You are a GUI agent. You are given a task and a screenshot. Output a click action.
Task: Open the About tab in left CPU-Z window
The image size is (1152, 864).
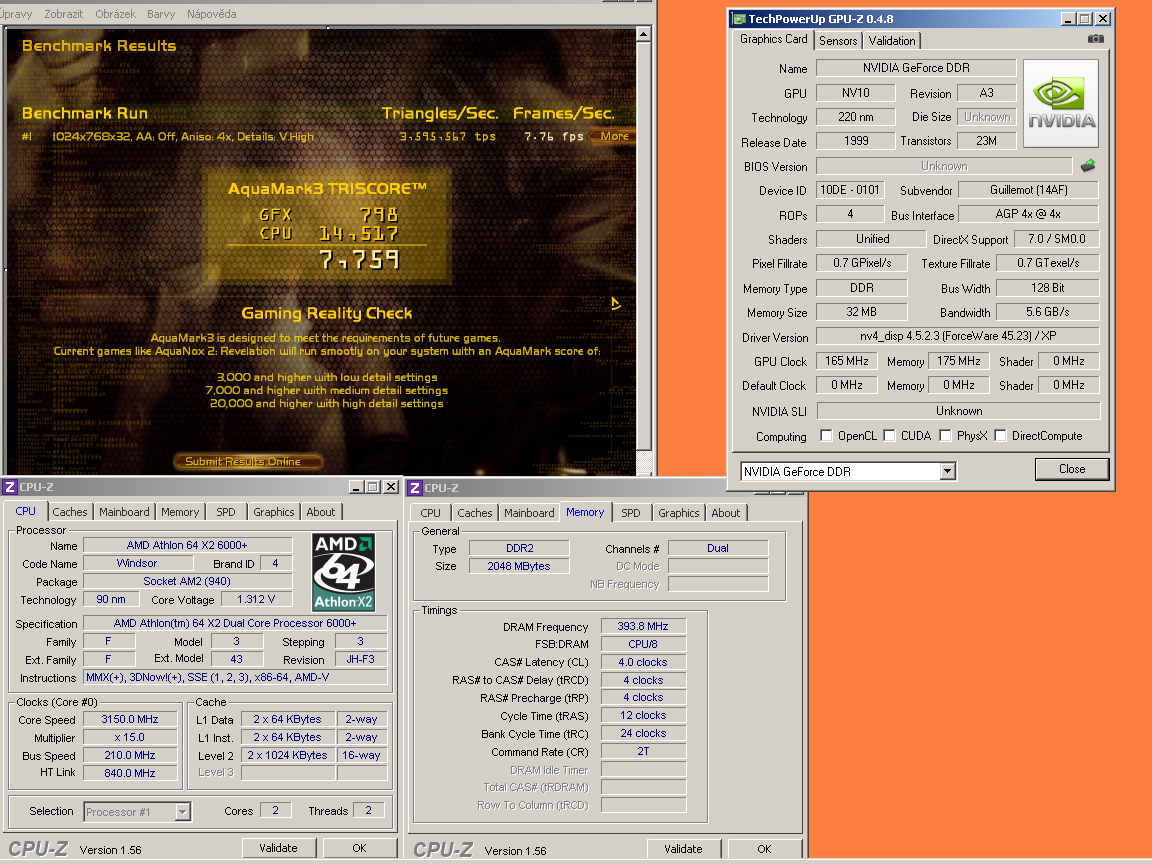coord(320,512)
